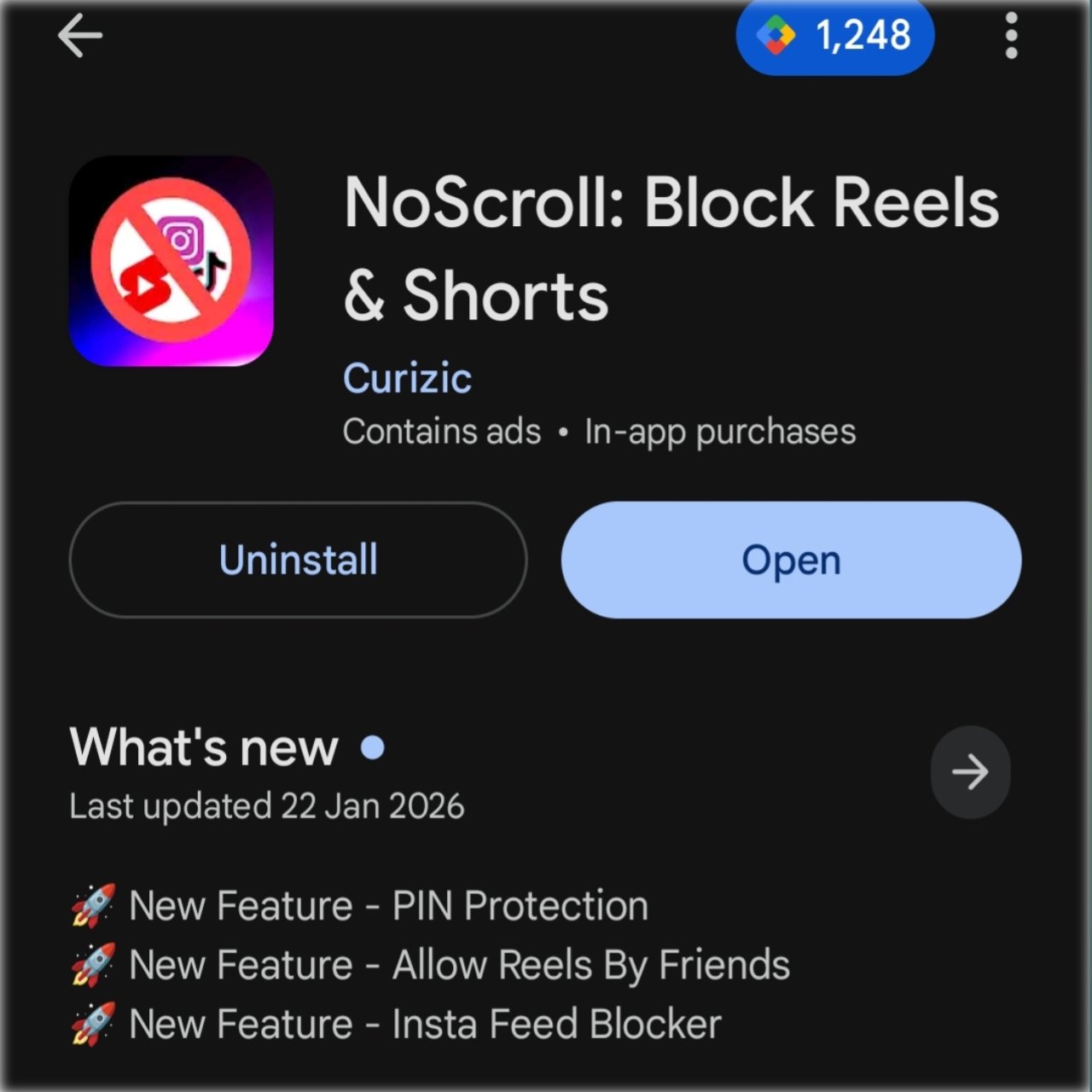1092x1092 pixels.
Task: Open the three-dot overflow menu
Action: click(1011, 36)
